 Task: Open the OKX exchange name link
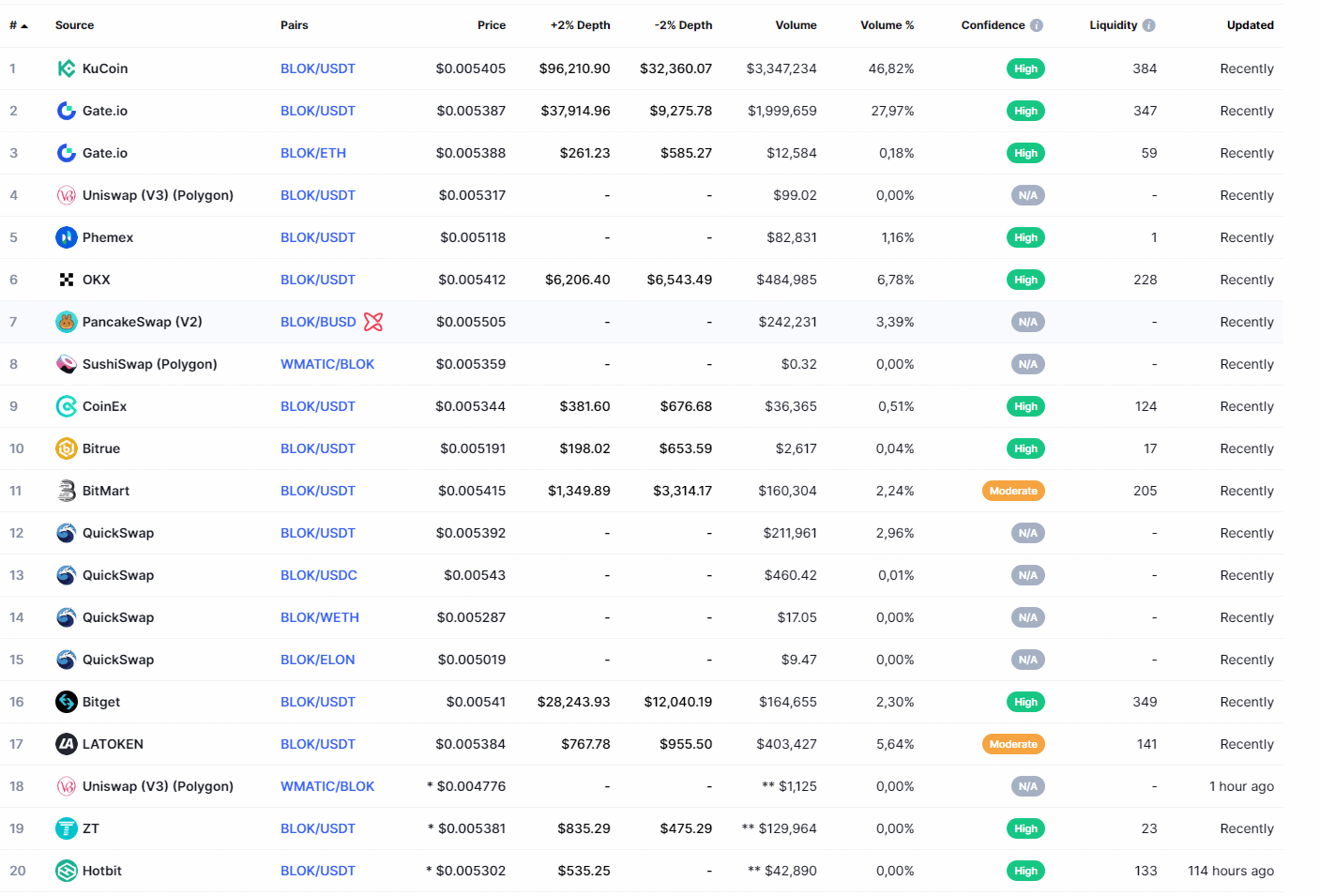point(96,280)
